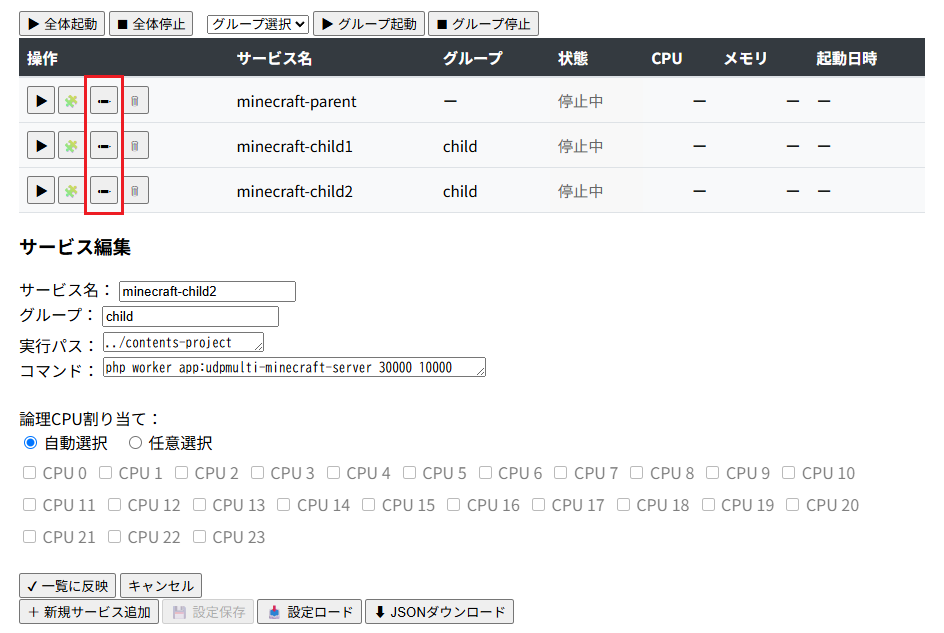
Task: Click inside the サービス名 input field
Action: pyautogui.click(x=206, y=291)
